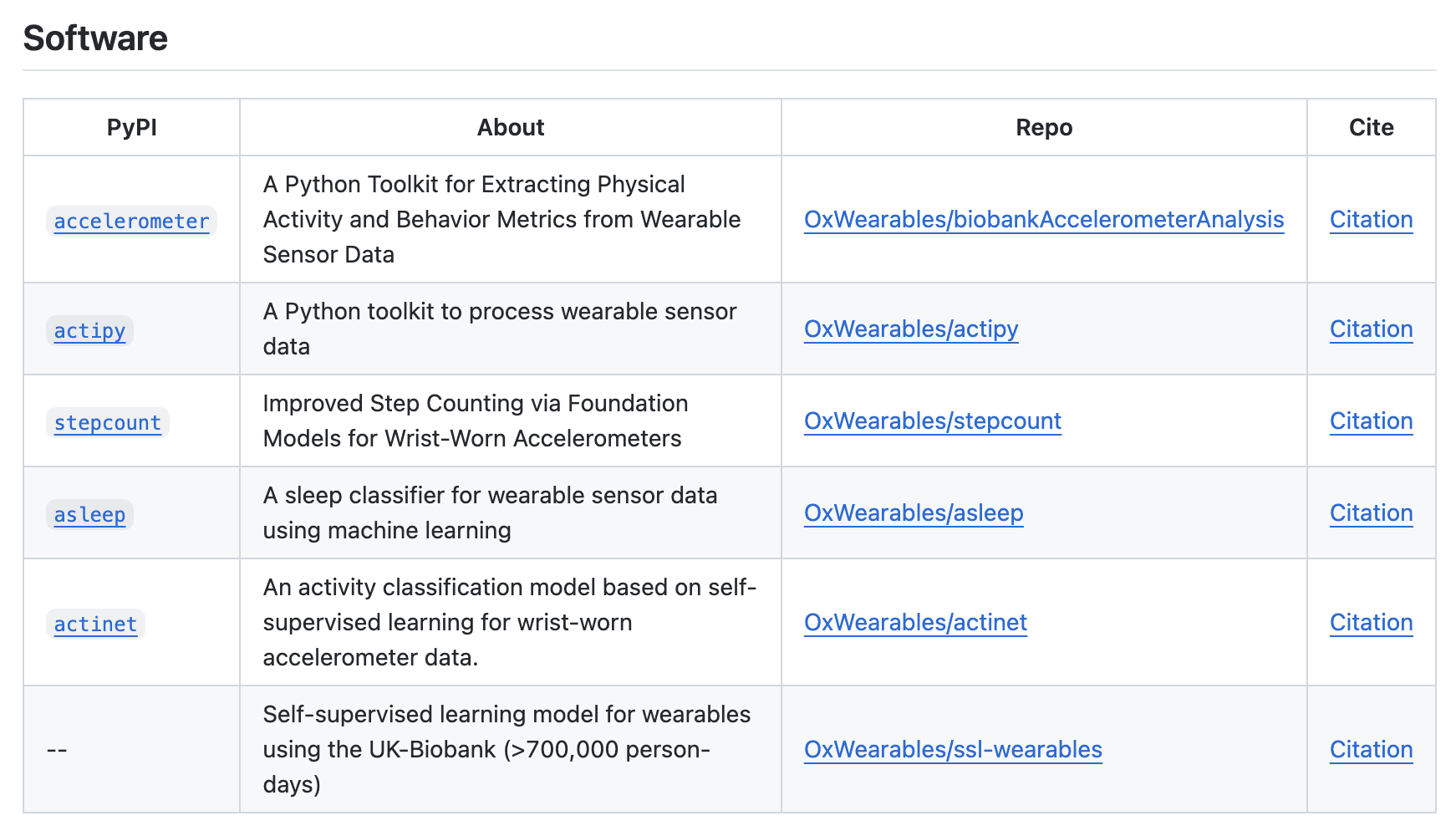Open the stepcount PyPI package link

[x=107, y=423]
